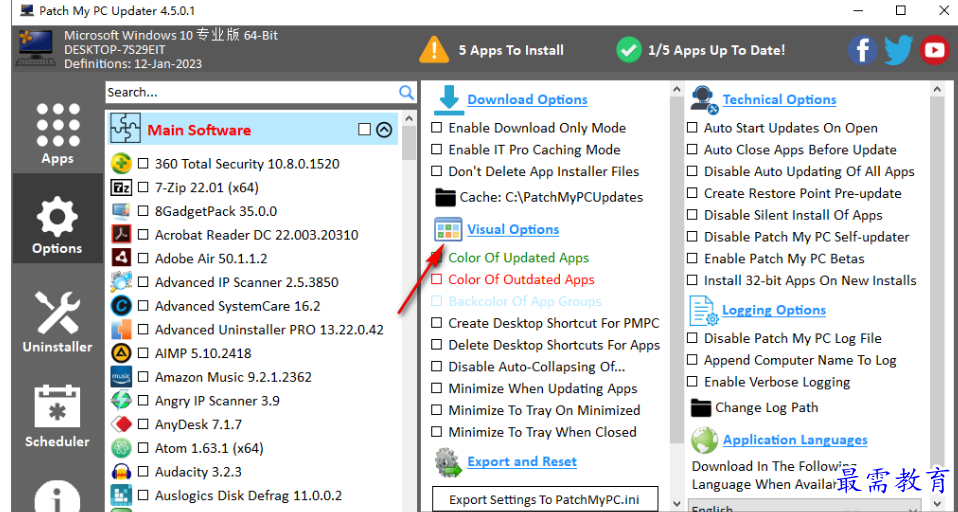This screenshot has height=512, width=958.
Task: Pick Color Of Outdated Apps swatch
Action: click(x=436, y=279)
